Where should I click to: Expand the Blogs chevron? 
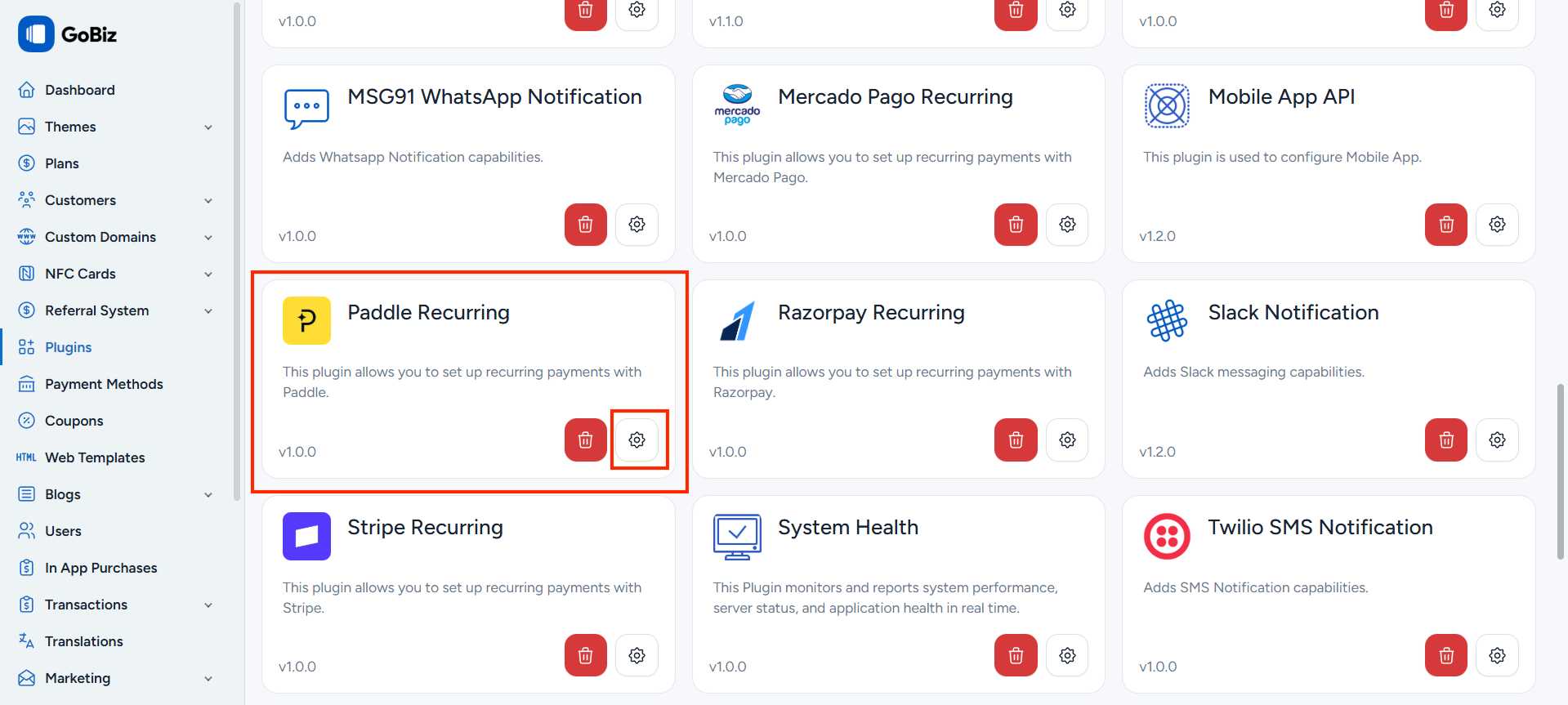208,495
